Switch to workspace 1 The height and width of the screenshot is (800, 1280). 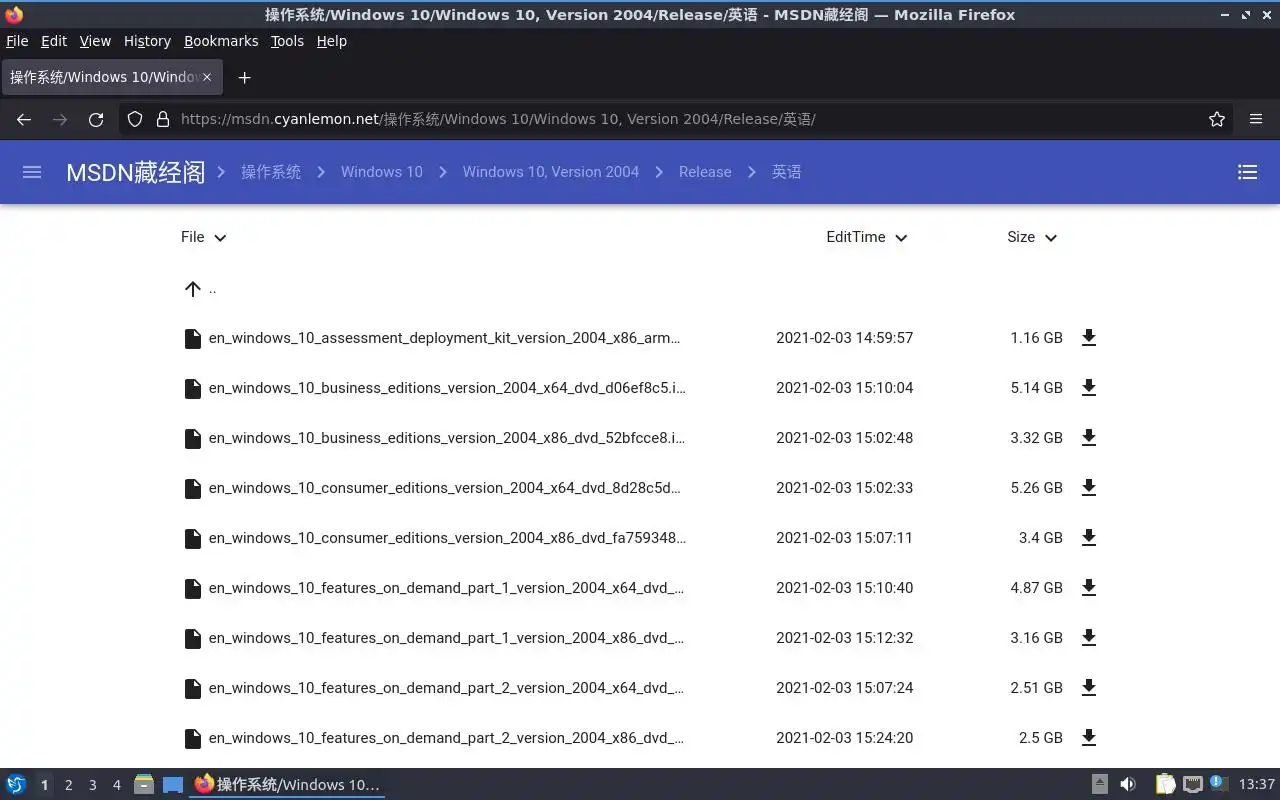(x=44, y=785)
